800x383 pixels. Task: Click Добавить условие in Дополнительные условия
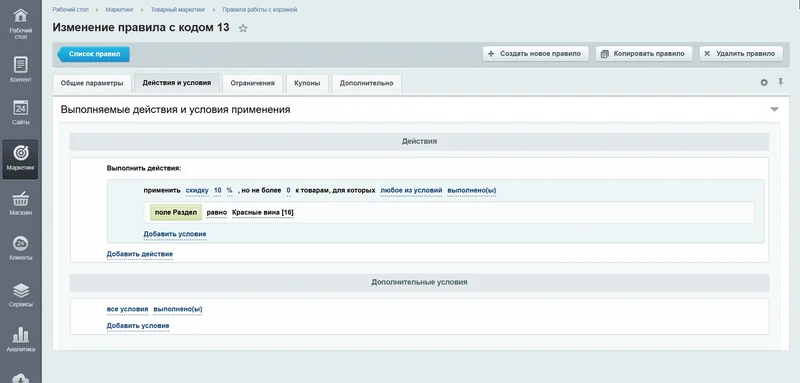[x=138, y=326]
